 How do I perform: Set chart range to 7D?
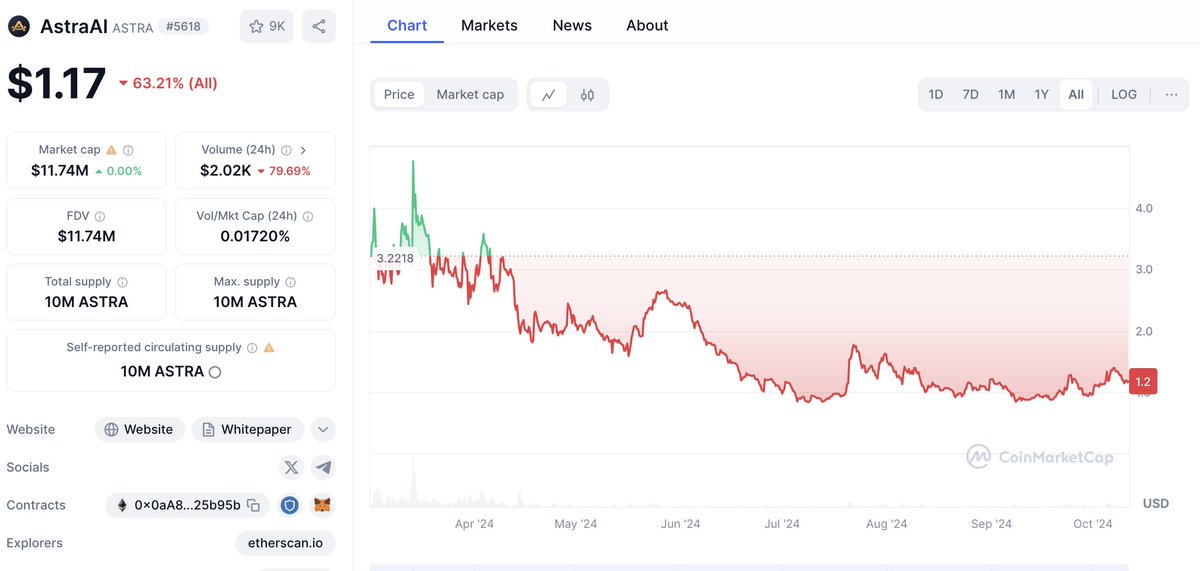coord(970,95)
